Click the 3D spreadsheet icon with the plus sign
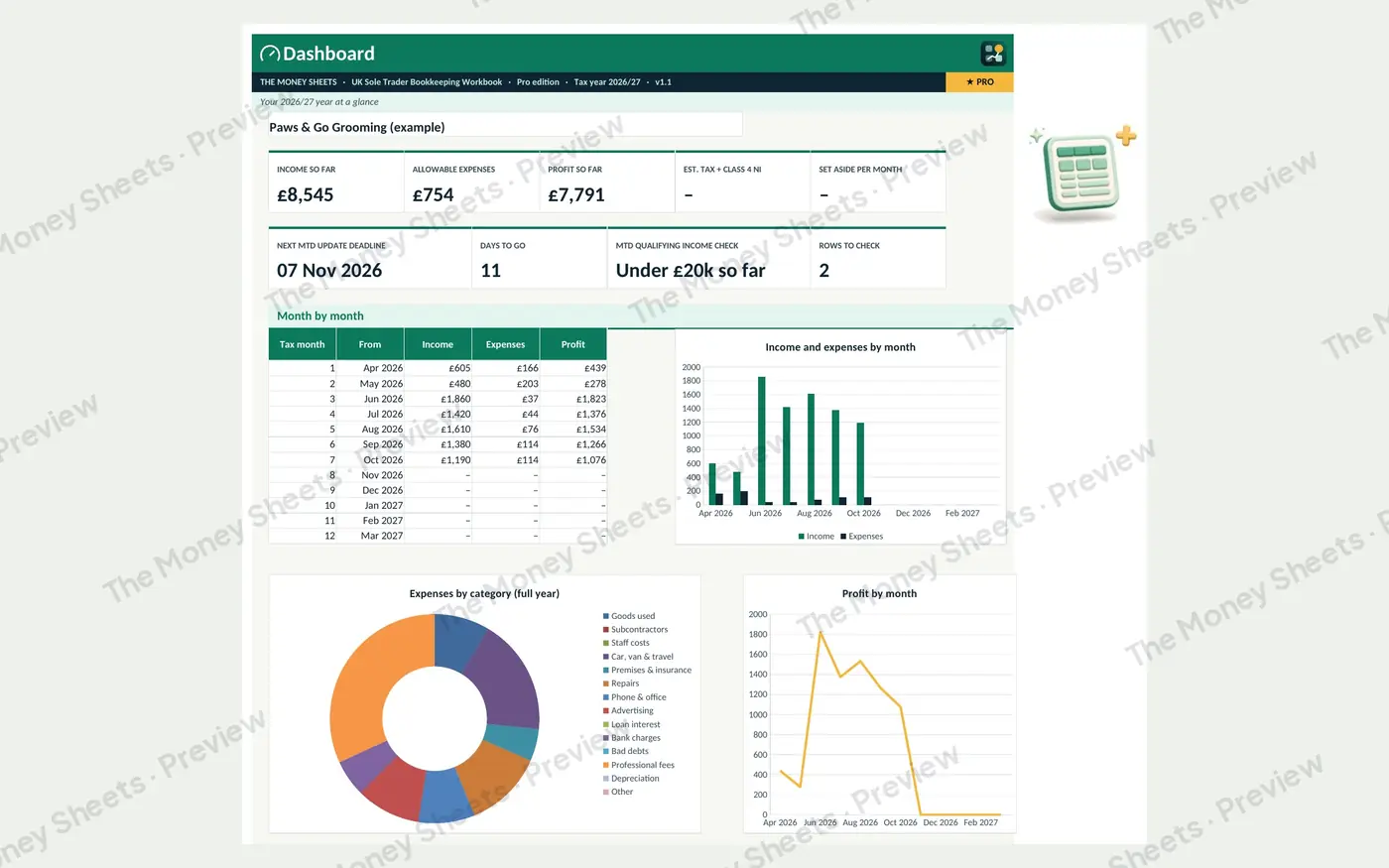Image resolution: width=1389 pixels, height=868 pixels. point(1082,175)
